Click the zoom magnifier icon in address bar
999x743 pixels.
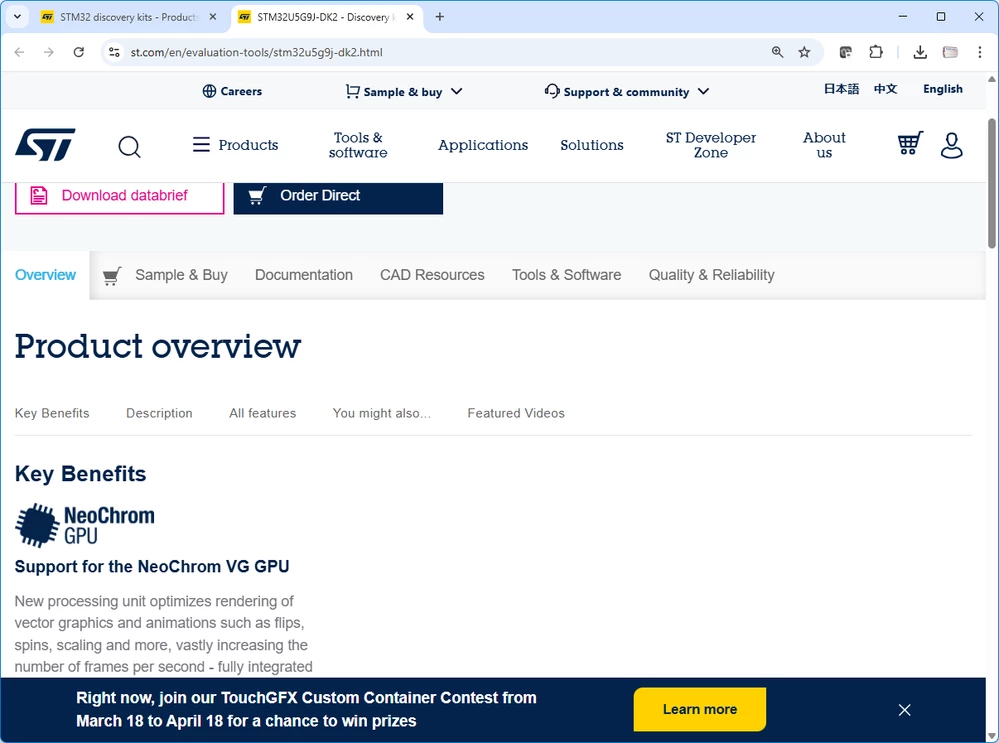(x=777, y=52)
